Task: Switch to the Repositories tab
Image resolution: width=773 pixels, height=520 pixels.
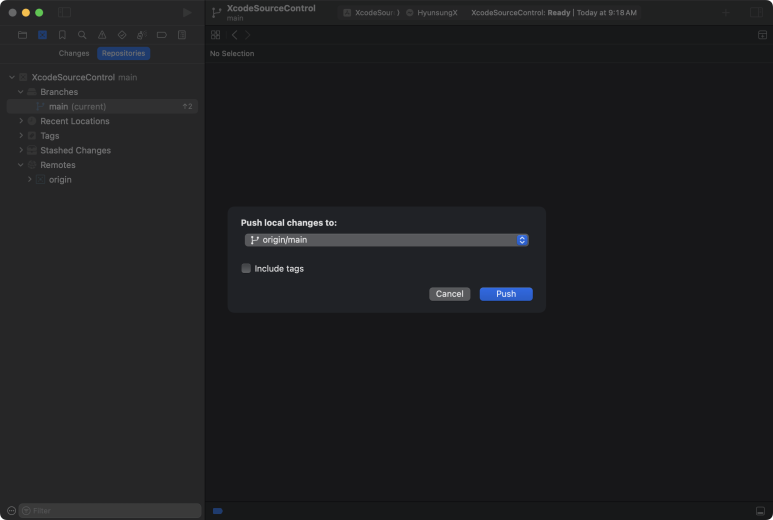Action: (x=123, y=53)
